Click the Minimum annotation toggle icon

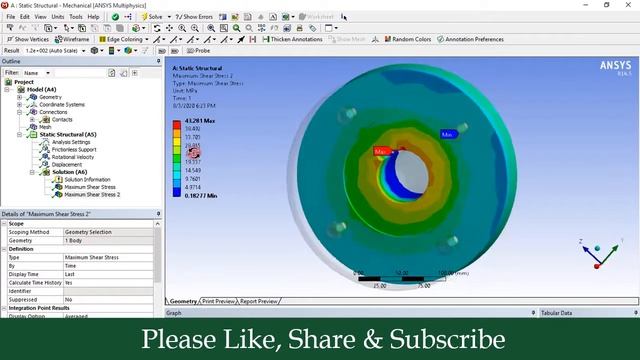tap(175, 51)
